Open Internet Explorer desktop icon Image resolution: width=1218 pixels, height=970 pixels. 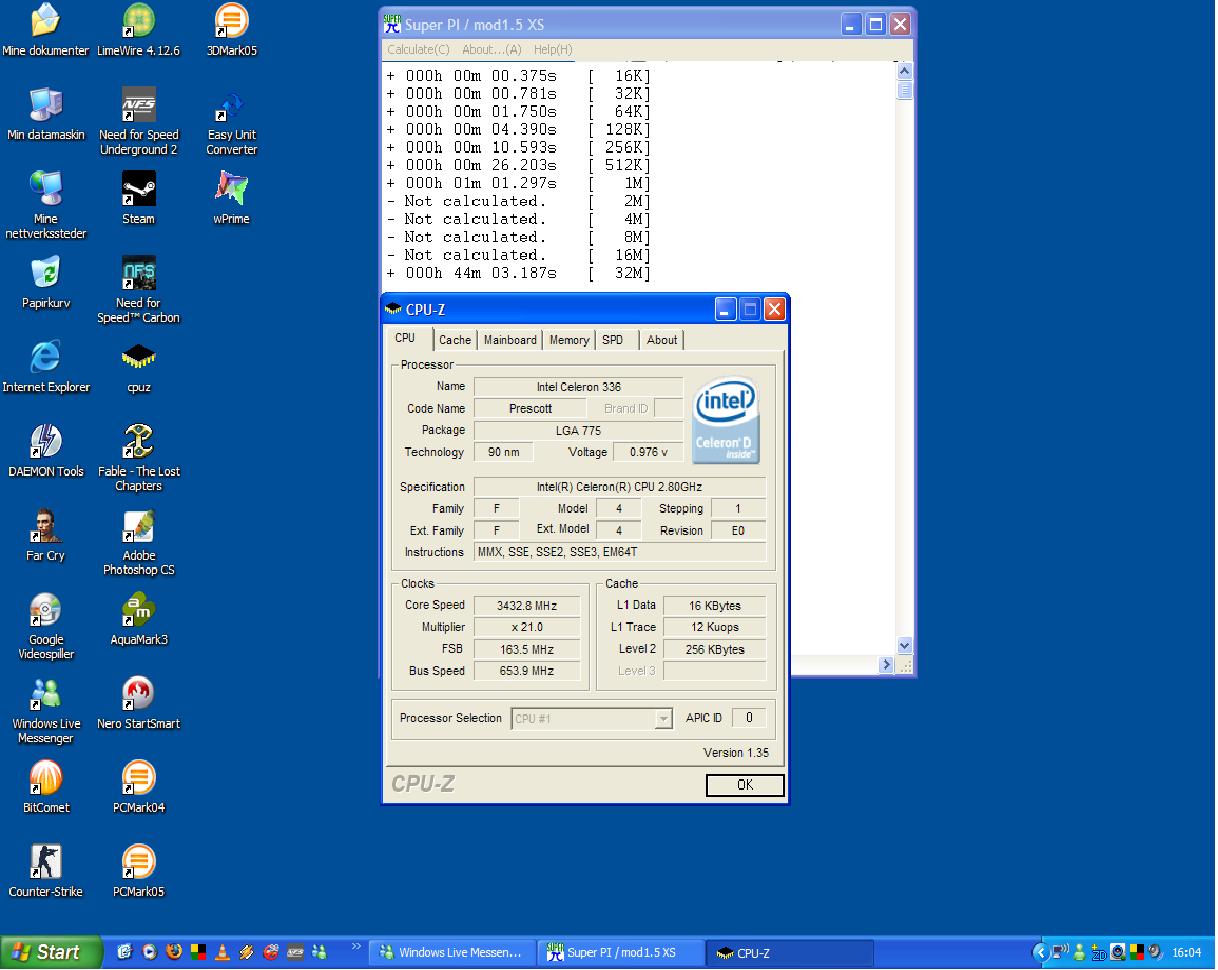tap(45, 366)
